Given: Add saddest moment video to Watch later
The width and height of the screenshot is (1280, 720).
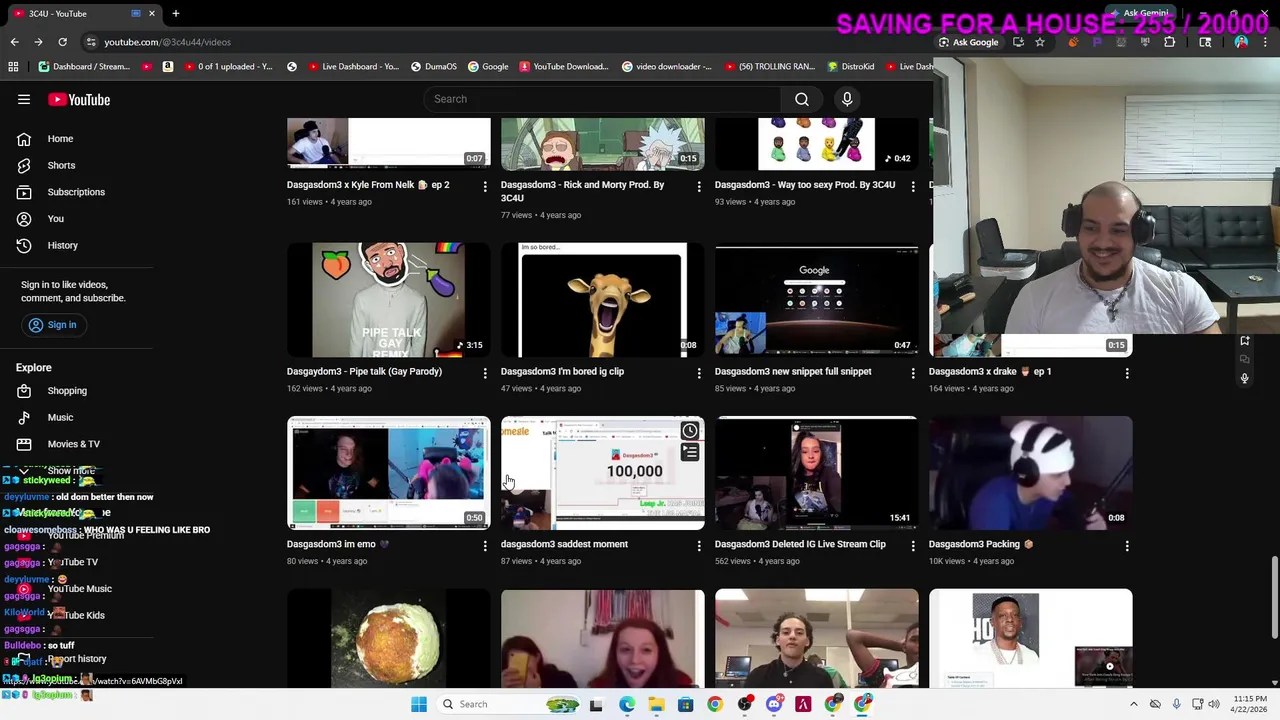Looking at the screenshot, I should tap(690, 431).
